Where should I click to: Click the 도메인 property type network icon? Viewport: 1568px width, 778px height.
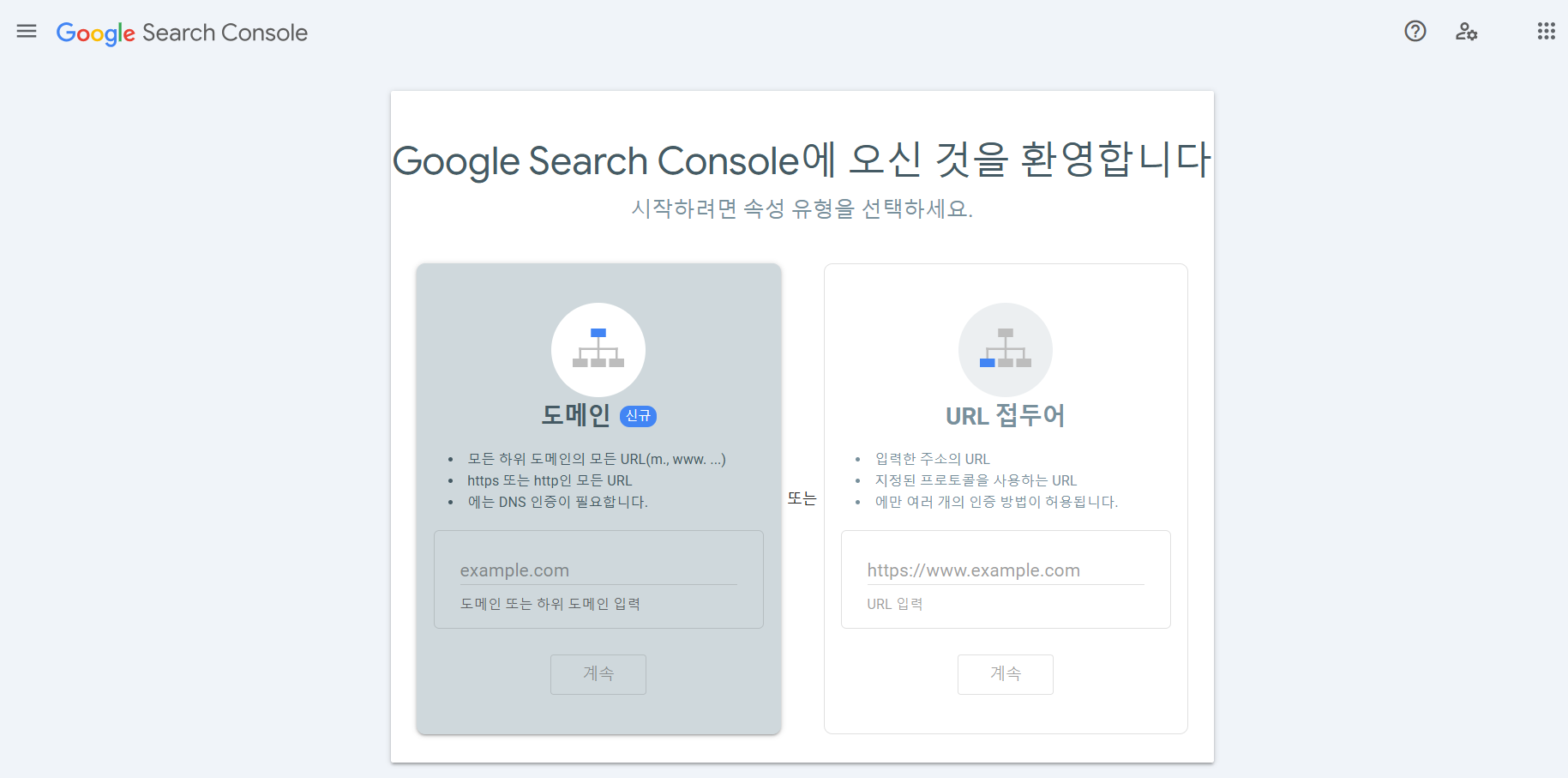[598, 350]
